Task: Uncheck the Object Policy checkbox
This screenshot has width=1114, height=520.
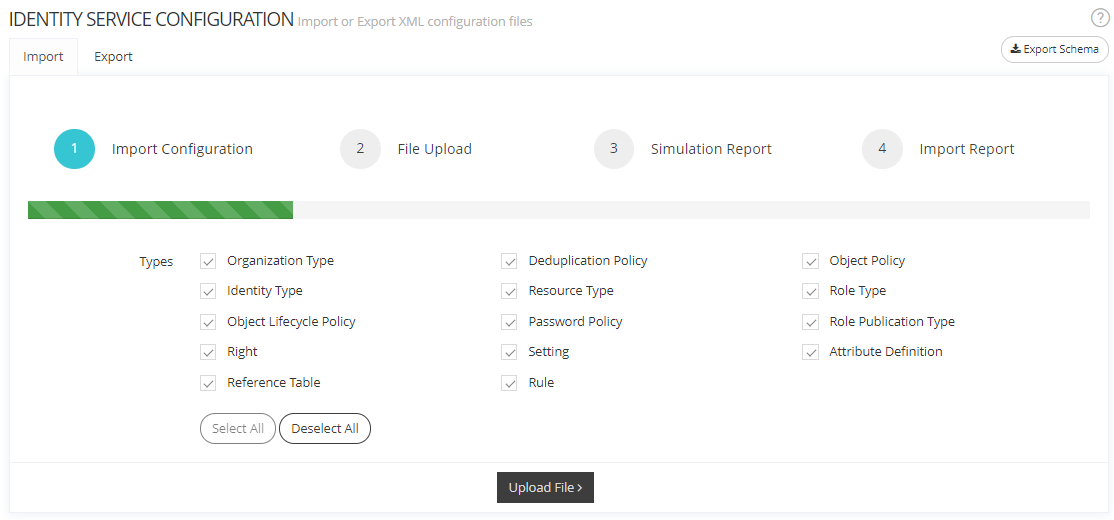Action: pos(811,261)
